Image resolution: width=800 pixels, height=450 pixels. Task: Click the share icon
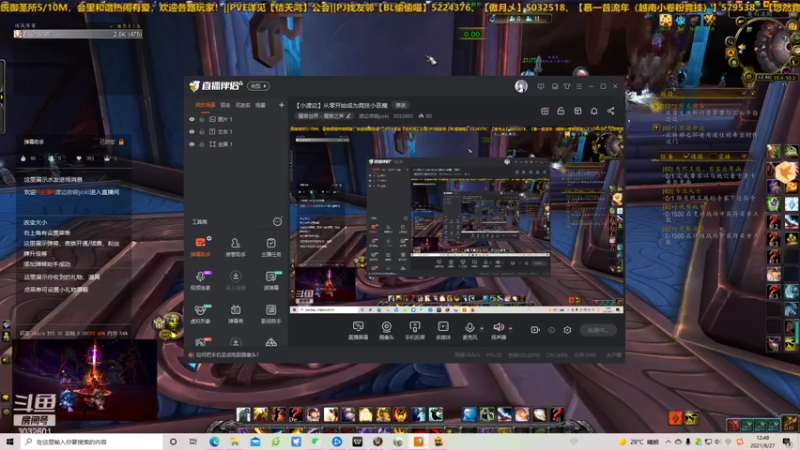tap(611, 111)
